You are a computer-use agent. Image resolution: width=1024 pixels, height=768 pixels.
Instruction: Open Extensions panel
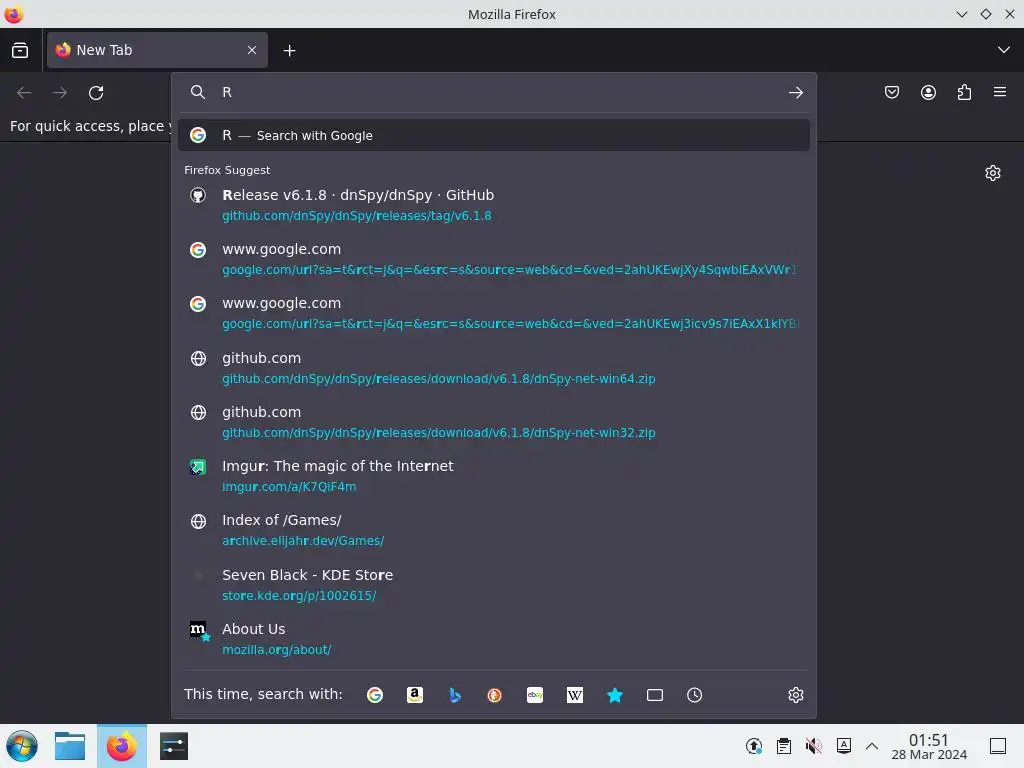coord(964,93)
